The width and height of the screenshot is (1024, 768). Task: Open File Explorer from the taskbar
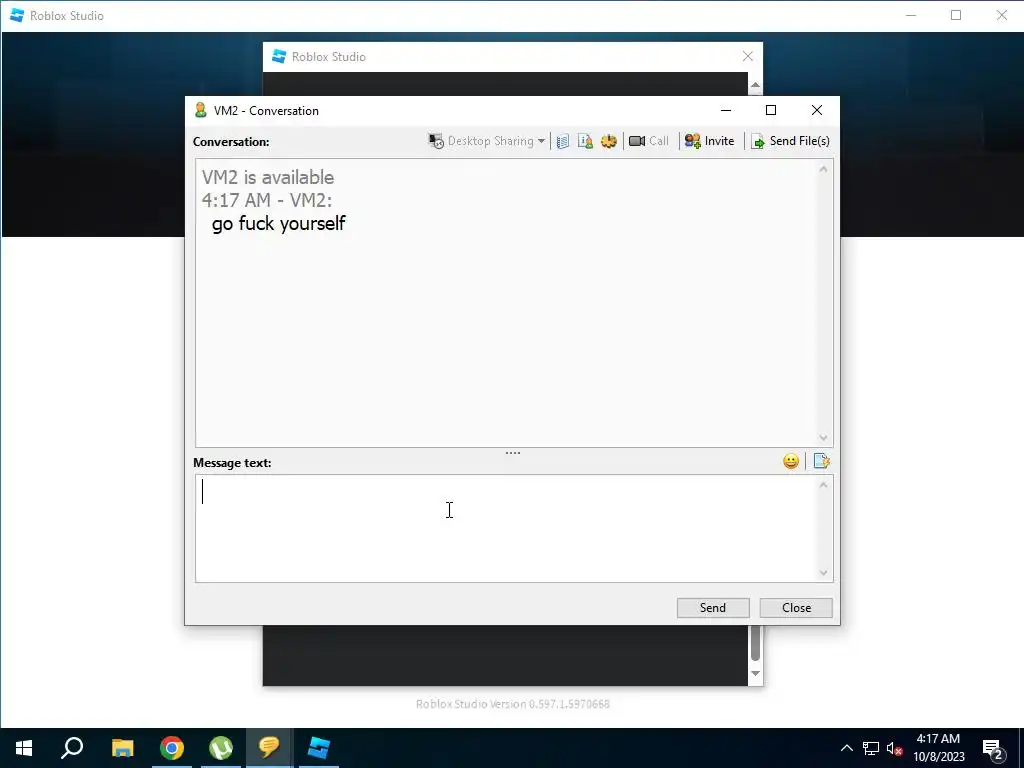coord(122,748)
